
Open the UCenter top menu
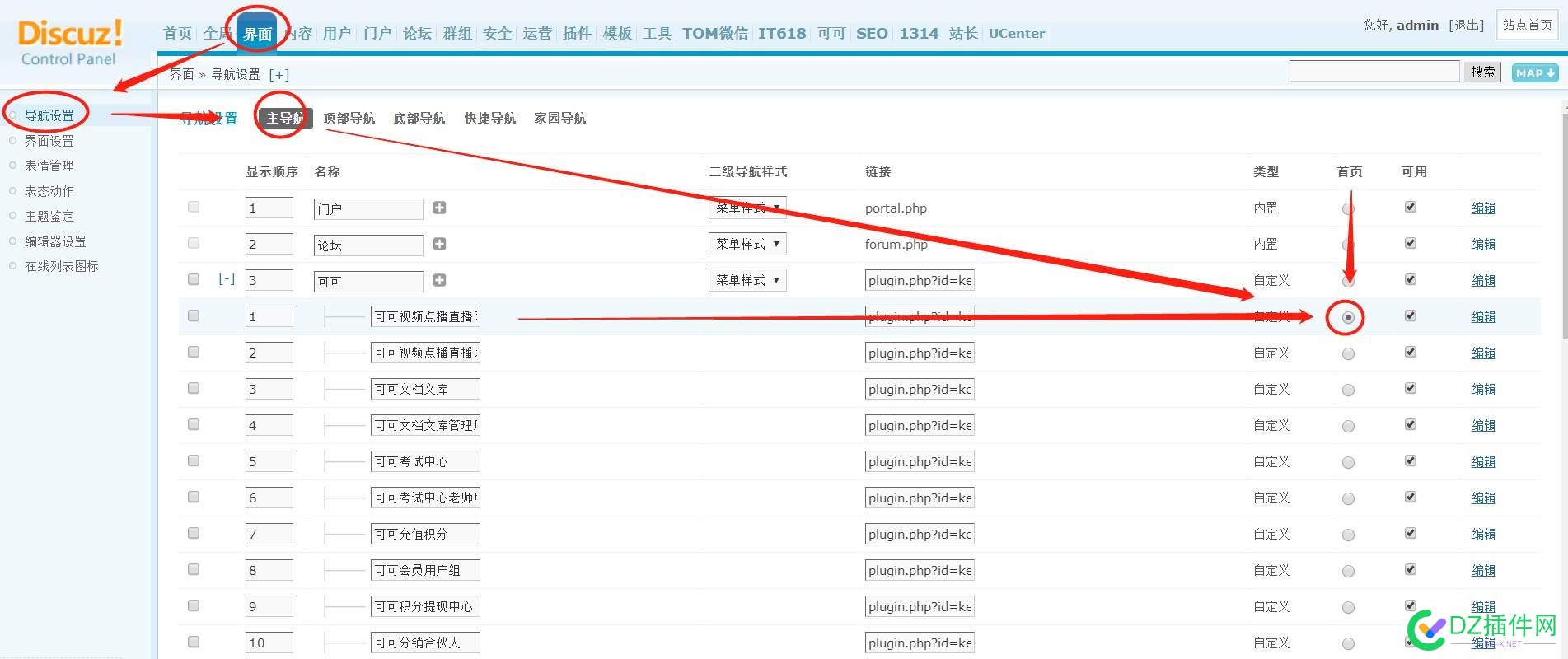pos(1017,34)
